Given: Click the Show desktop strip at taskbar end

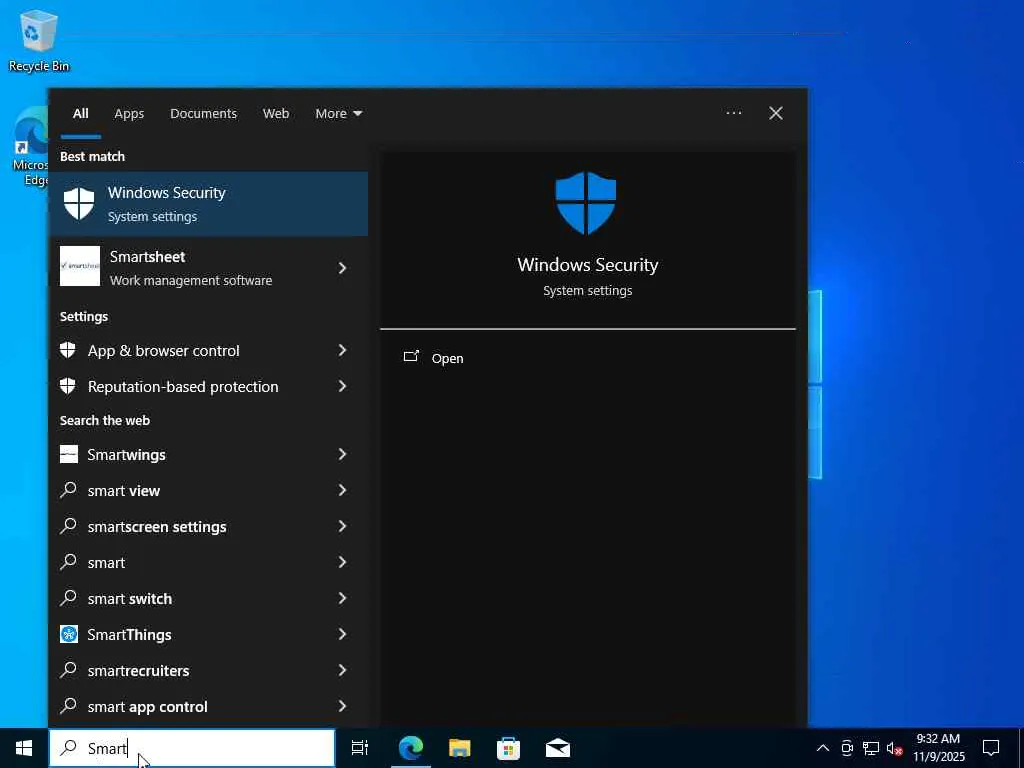Looking at the screenshot, I should point(1021,748).
